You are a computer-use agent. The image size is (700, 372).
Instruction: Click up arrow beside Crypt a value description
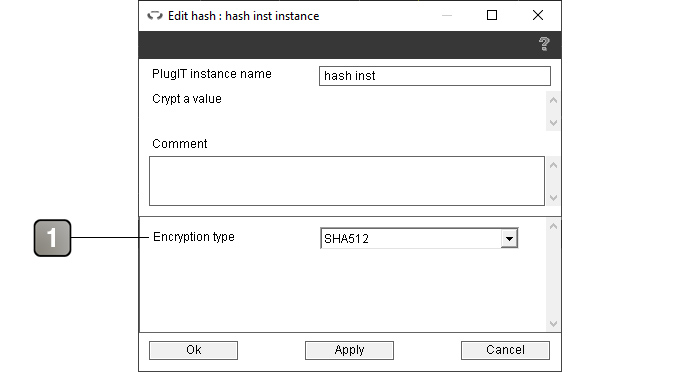pos(553,100)
